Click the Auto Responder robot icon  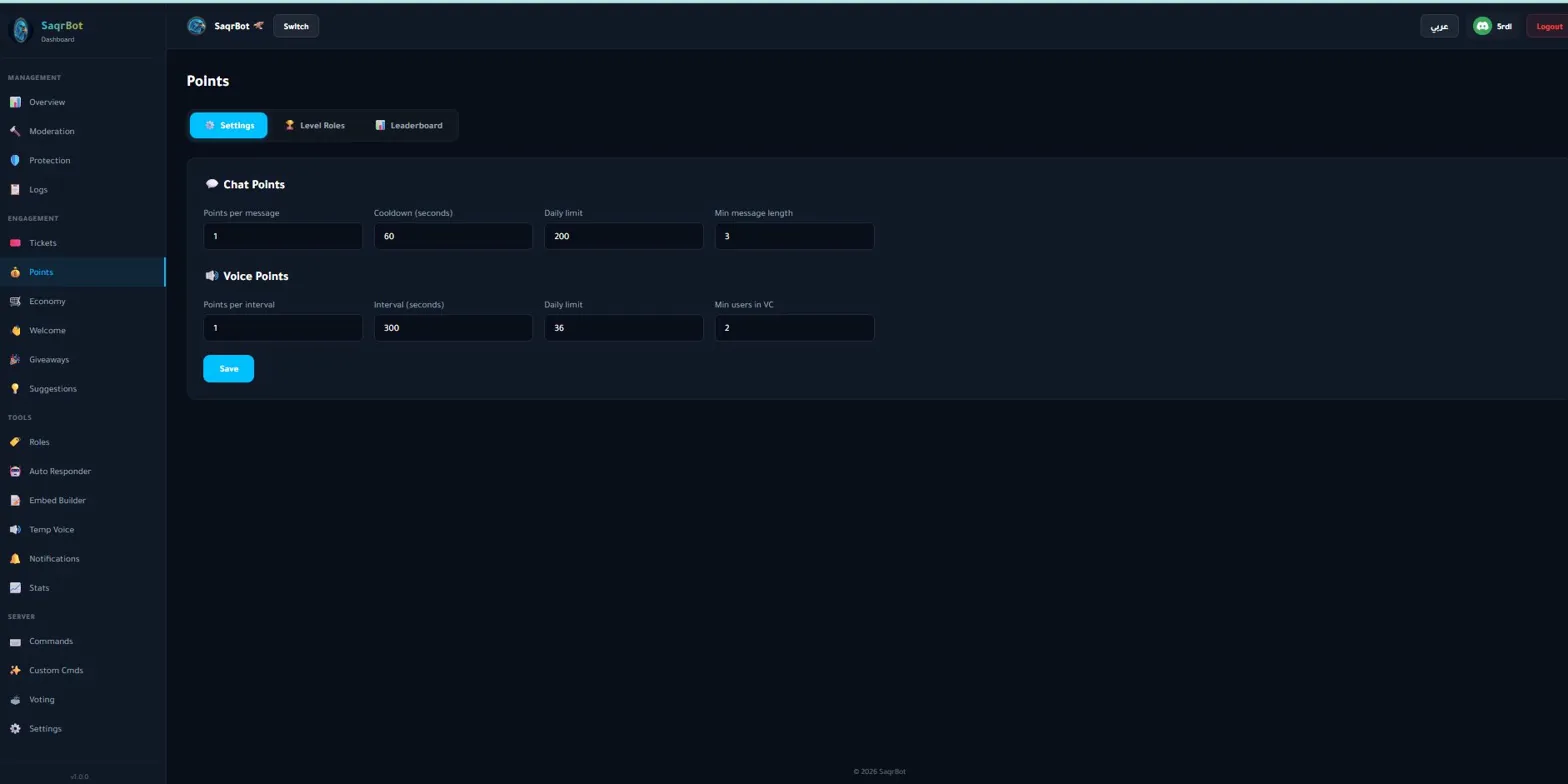(x=15, y=471)
